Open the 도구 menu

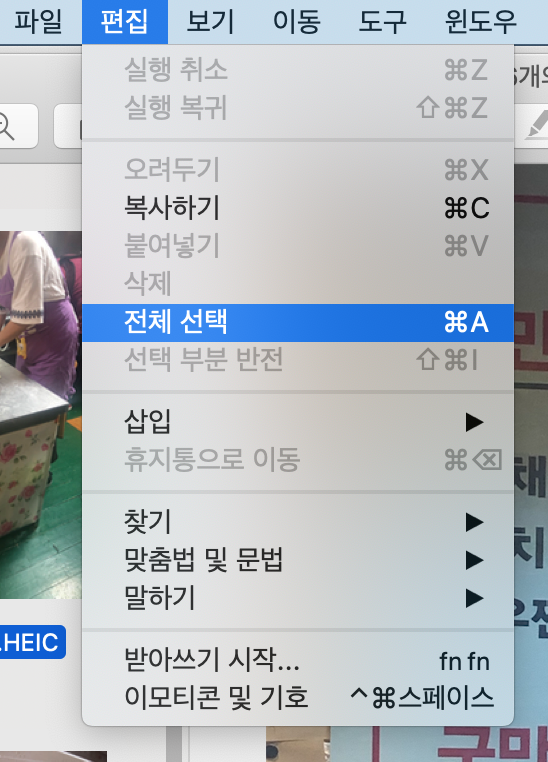[383, 22]
